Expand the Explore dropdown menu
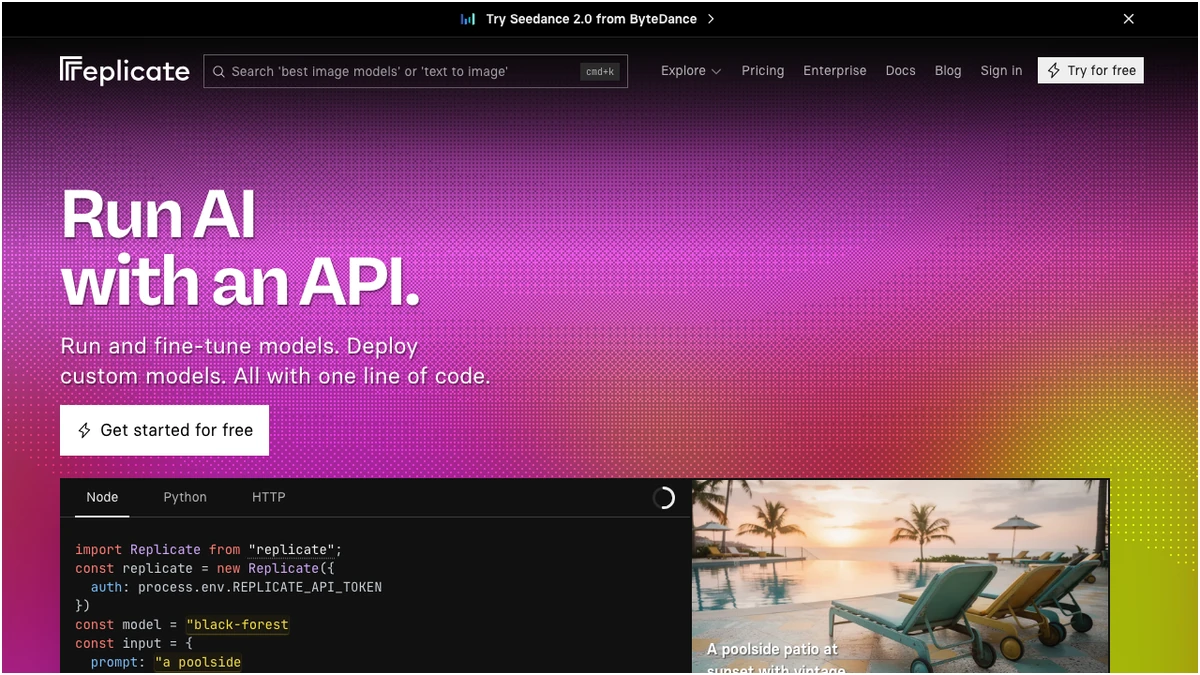The height and width of the screenshot is (675, 1200). [690, 71]
